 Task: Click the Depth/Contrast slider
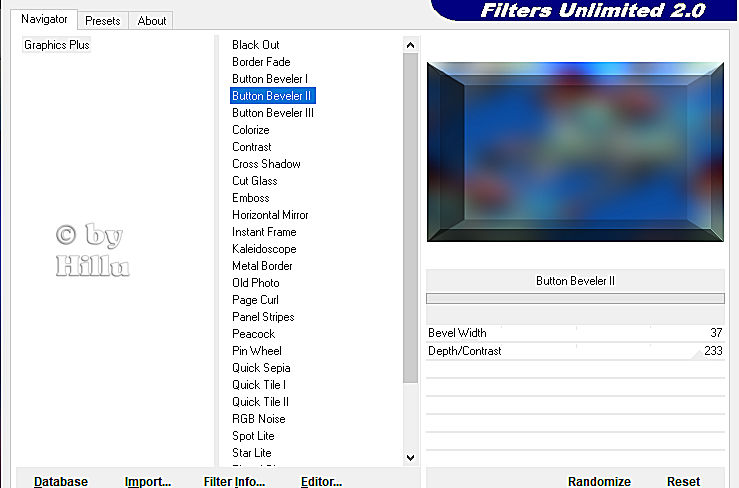tap(575, 351)
